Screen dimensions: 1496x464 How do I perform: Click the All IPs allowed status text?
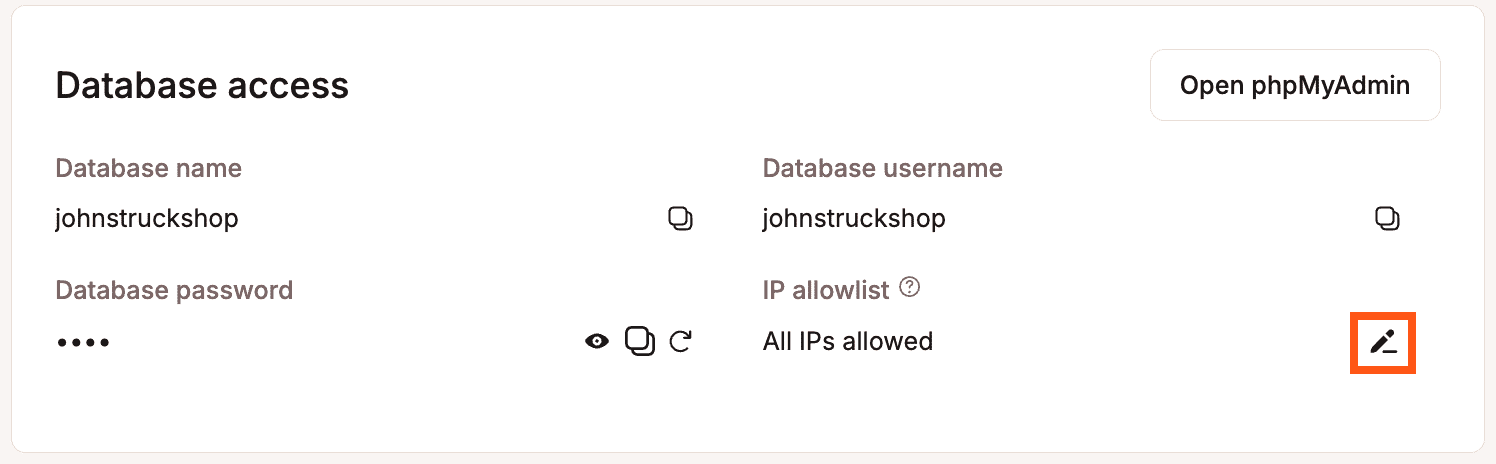click(x=848, y=341)
